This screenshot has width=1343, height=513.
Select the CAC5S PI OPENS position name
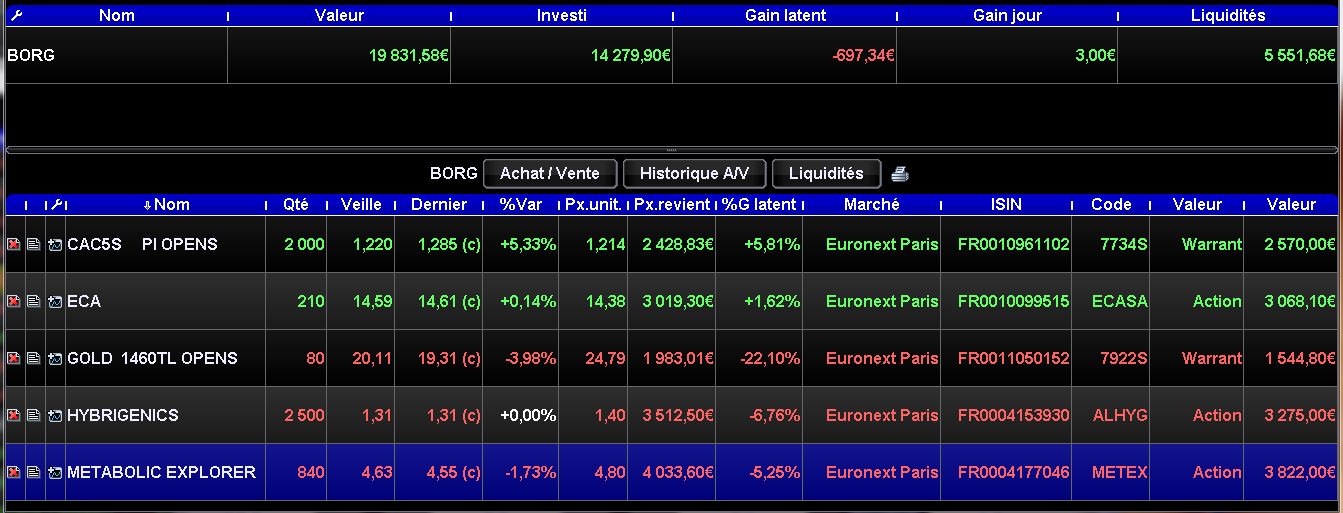click(x=142, y=244)
